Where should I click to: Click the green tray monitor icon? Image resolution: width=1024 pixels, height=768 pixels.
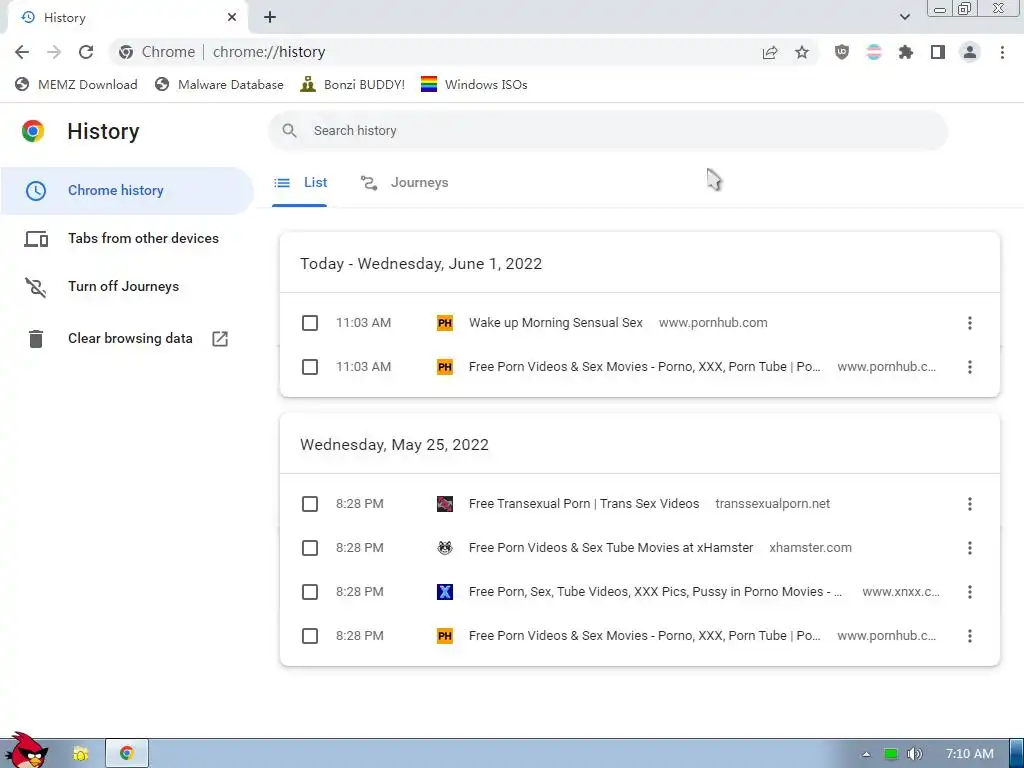(x=891, y=754)
